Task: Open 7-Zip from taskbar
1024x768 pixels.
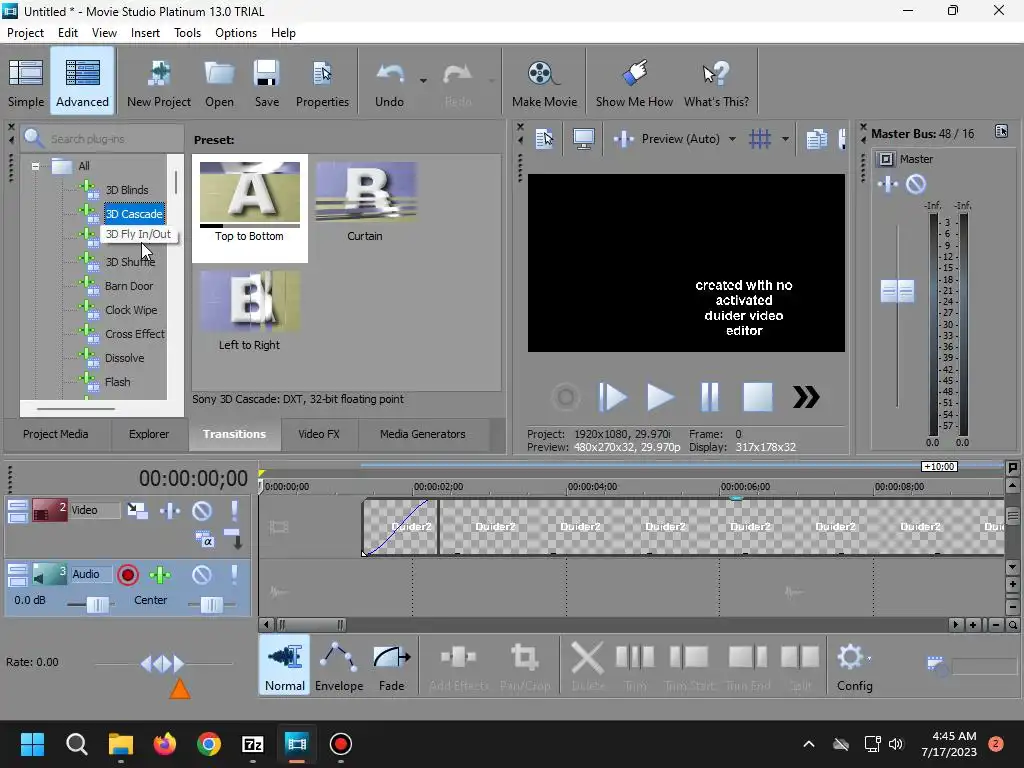Action: point(253,744)
